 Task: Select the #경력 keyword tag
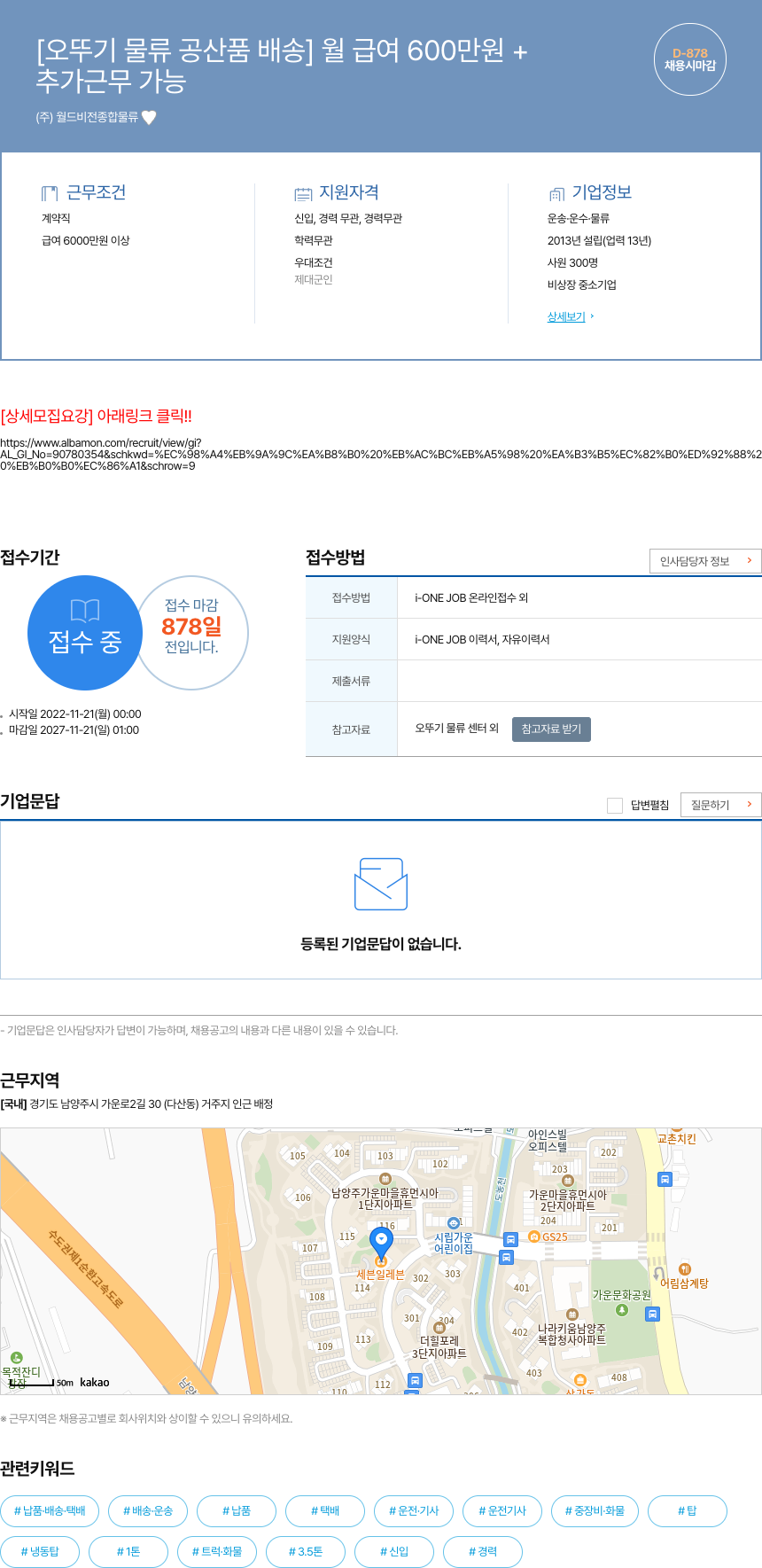pyautogui.click(x=483, y=1551)
